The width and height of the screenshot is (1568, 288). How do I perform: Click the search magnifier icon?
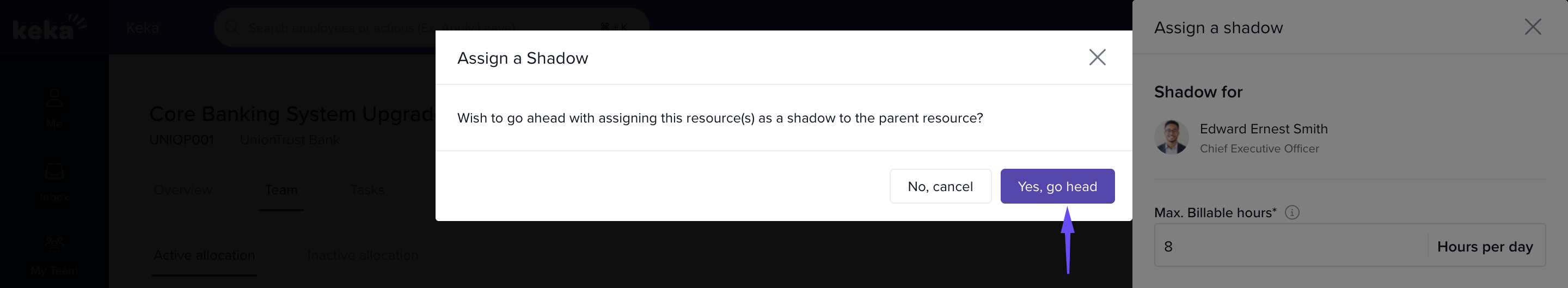(231, 27)
